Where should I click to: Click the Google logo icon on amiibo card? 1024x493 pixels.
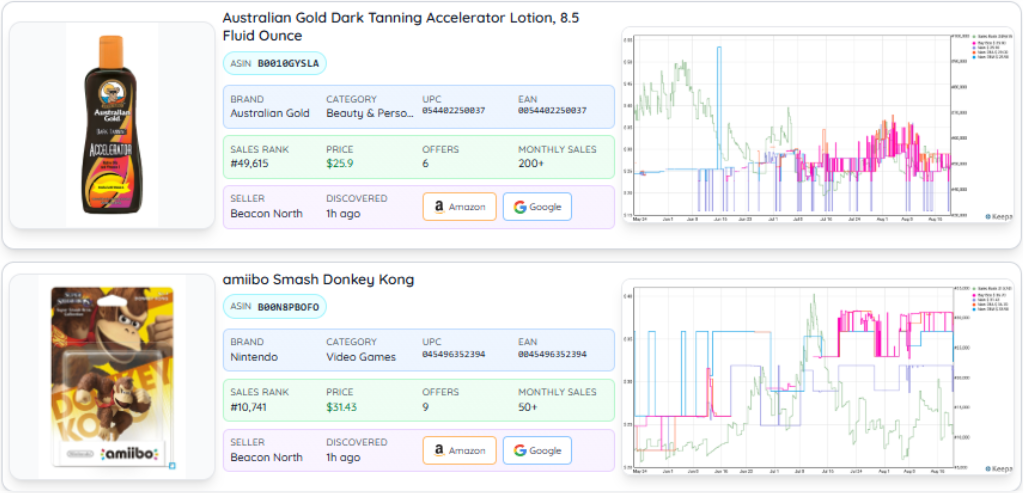(520, 451)
